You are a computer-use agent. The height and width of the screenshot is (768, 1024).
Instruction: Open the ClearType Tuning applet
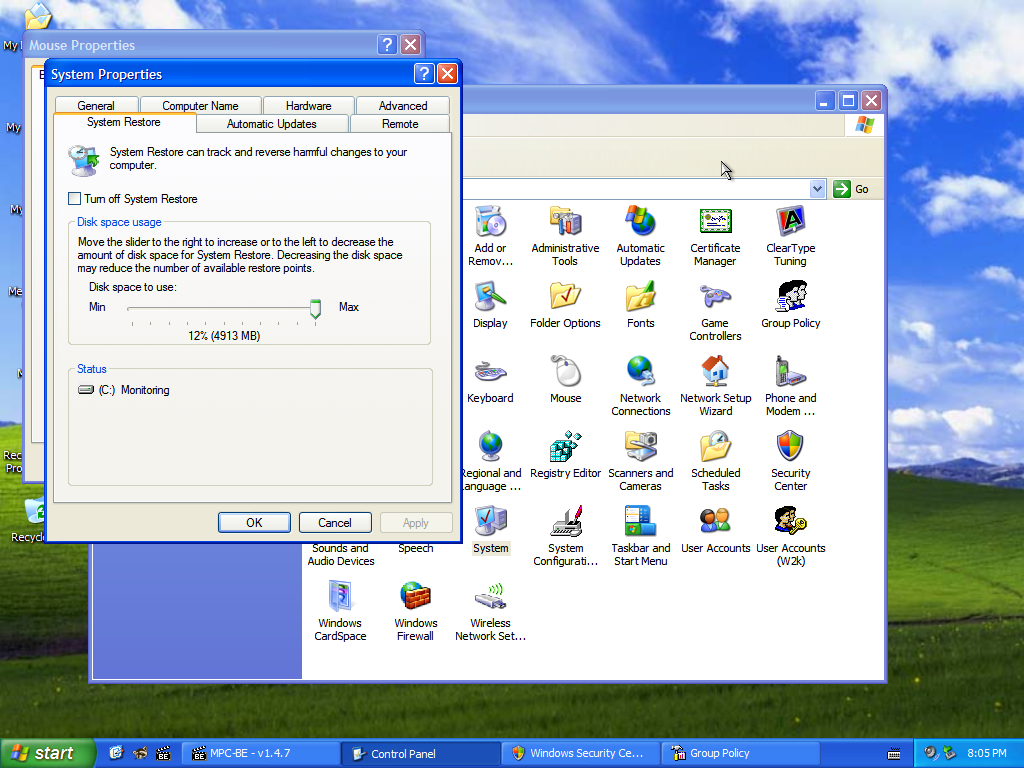pos(790,223)
